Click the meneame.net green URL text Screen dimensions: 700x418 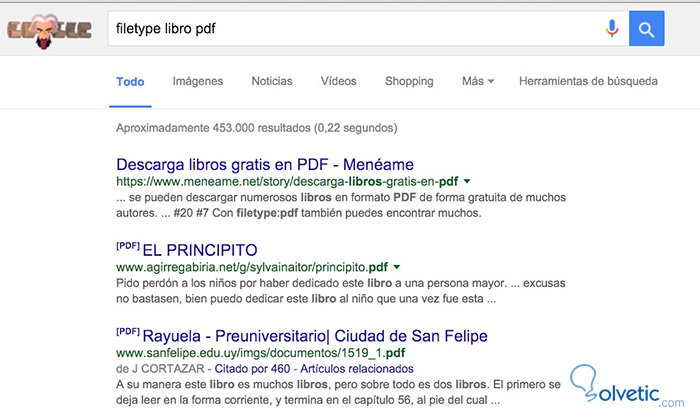click(287, 182)
